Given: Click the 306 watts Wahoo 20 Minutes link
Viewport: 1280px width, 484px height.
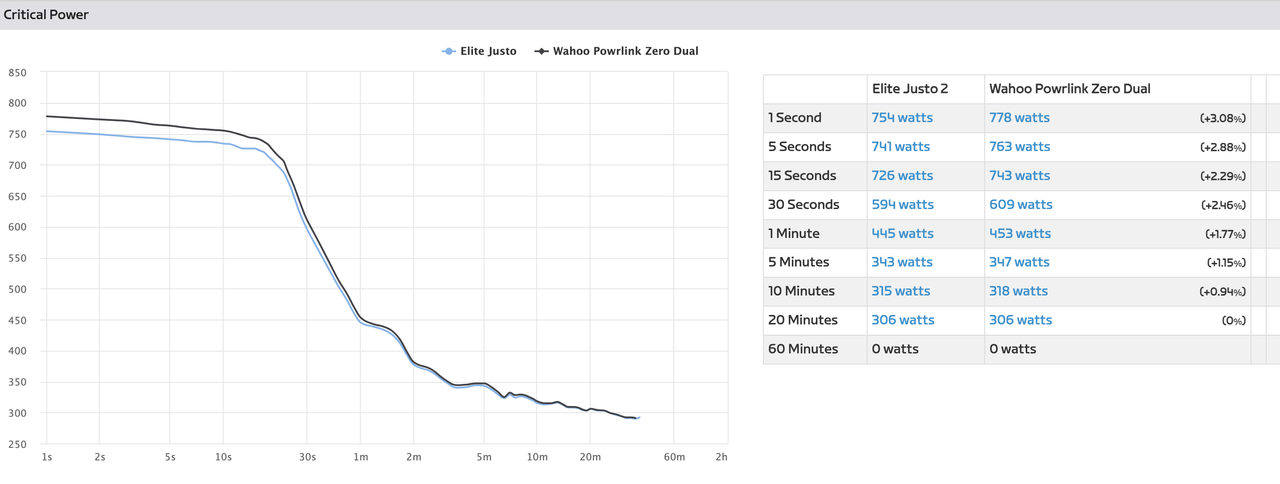Looking at the screenshot, I should (1021, 320).
